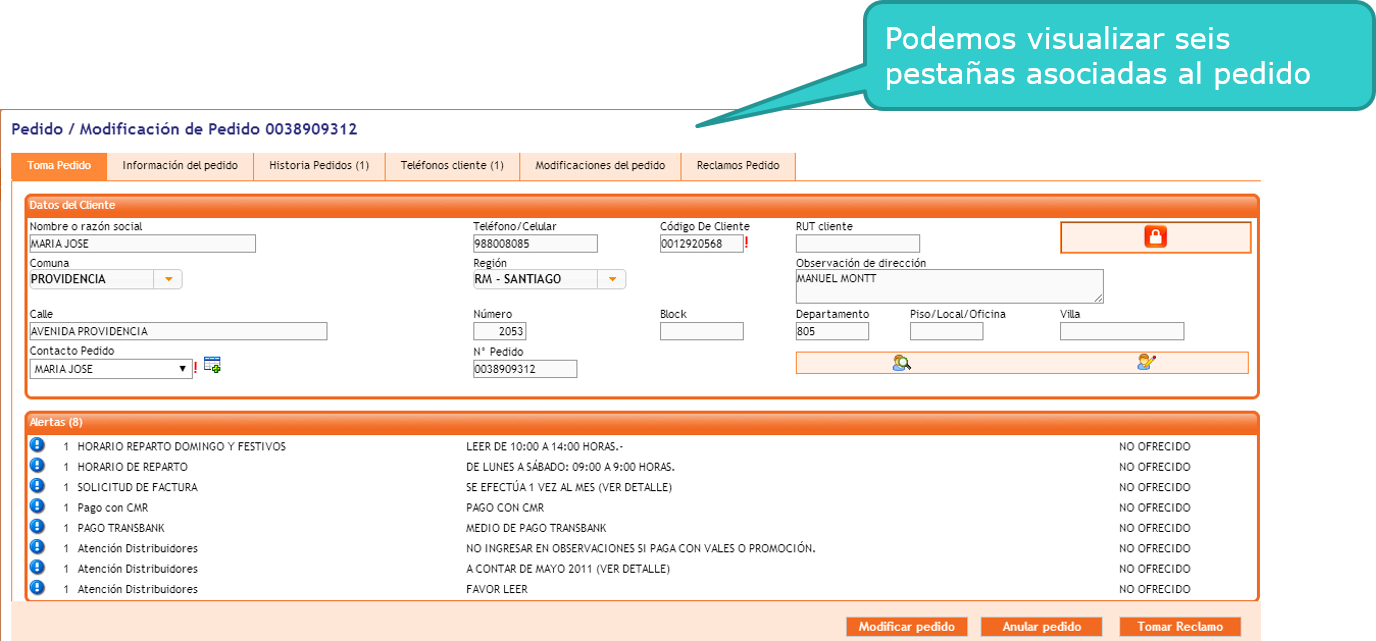The width and height of the screenshot is (1376, 641).
Task: Click the PAGO TRANSBANK alert name
Action: pos(121,528)
